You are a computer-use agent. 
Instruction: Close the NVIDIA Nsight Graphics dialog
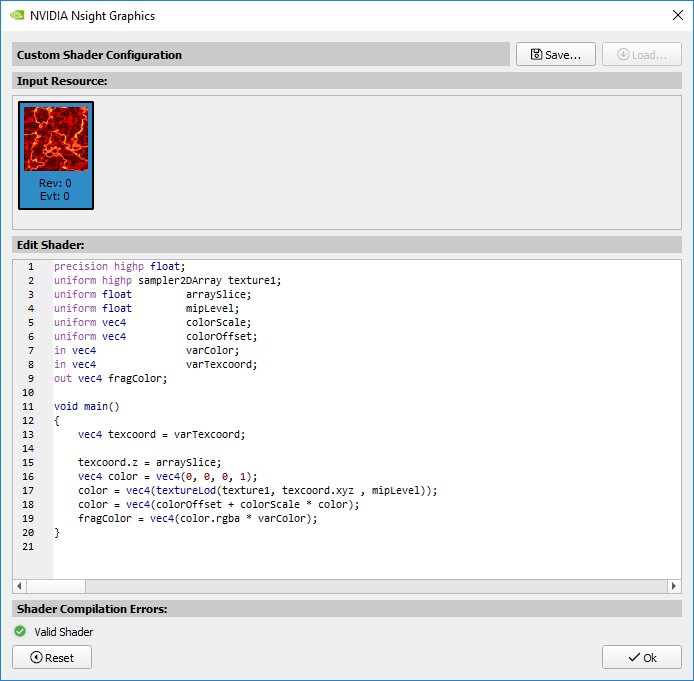click(x=675, y=16)
